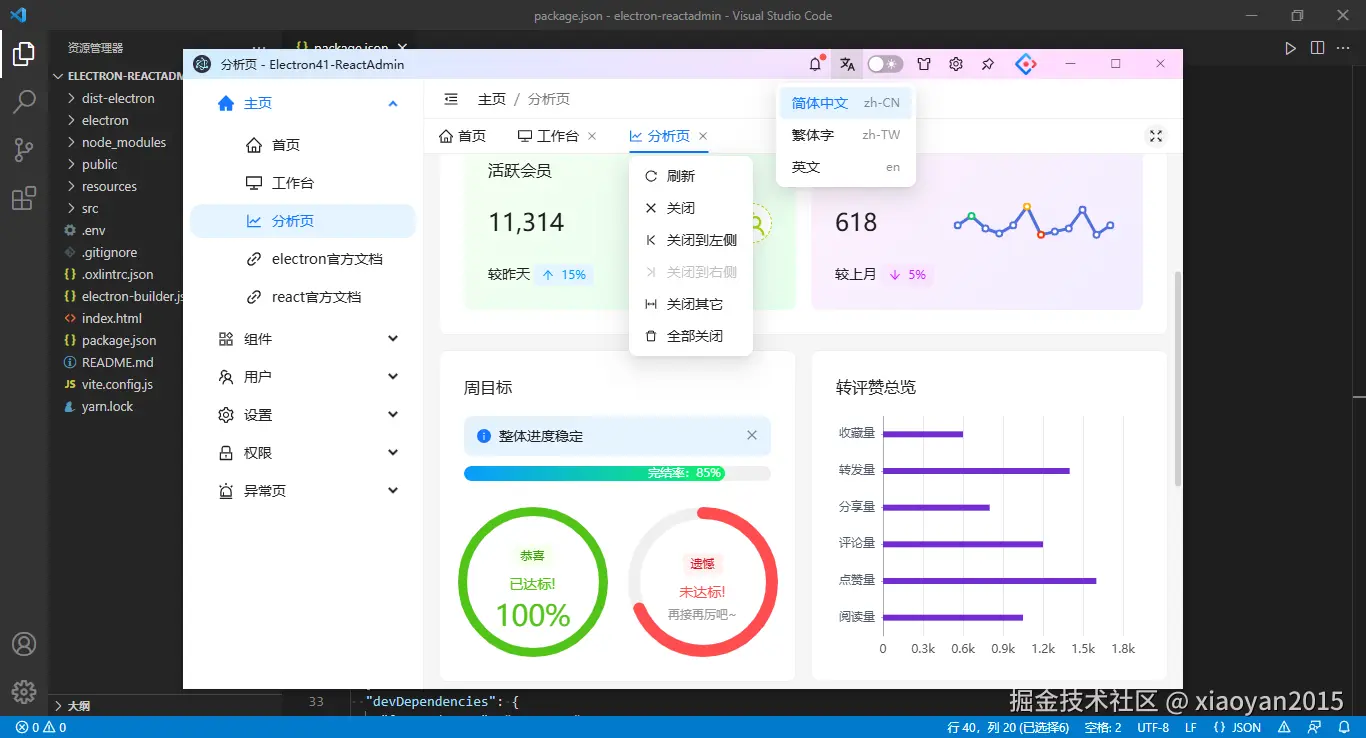Open vite.config.js in VS Code explorer
Screen dimensions: 1366x738
pyautogui.click(x=116, y=384)
